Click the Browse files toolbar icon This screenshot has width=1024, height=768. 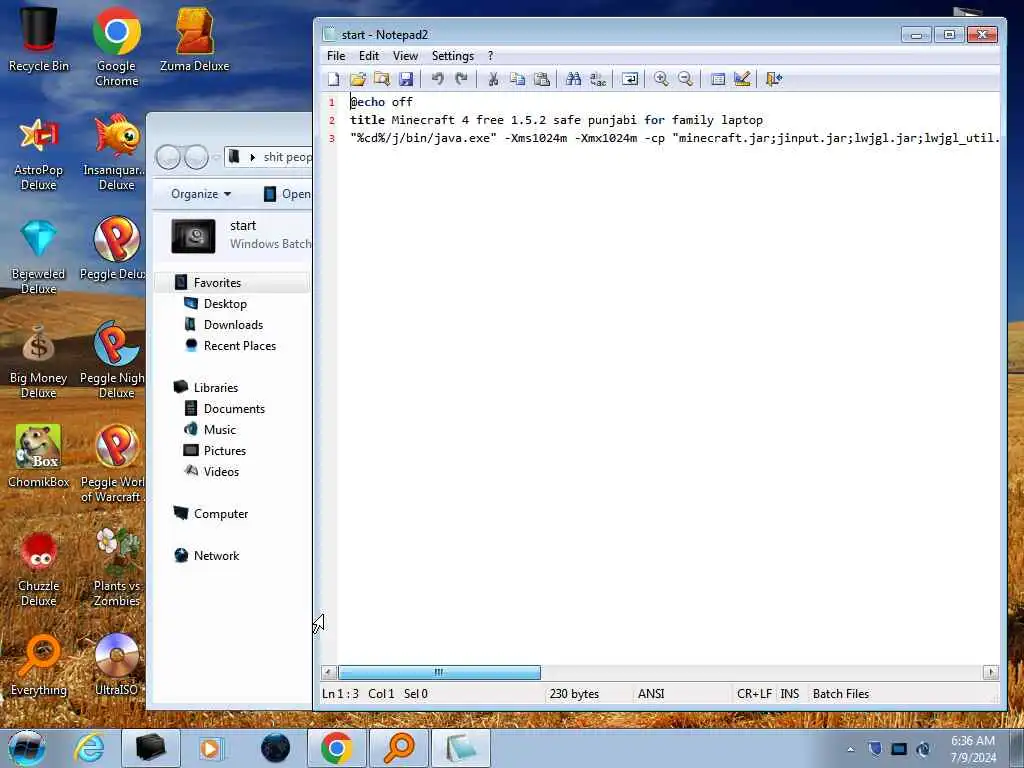pyautogui.click(x=382, y=80)
